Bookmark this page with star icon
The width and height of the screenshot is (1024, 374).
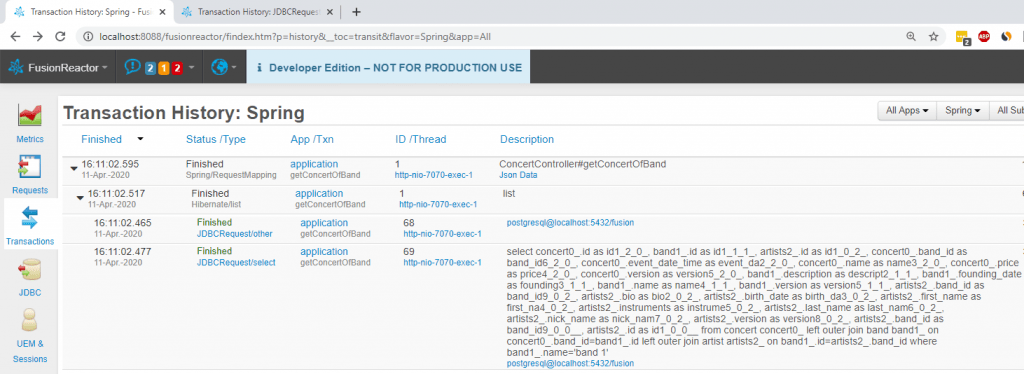pyautogui.click(x=934, y=37)
